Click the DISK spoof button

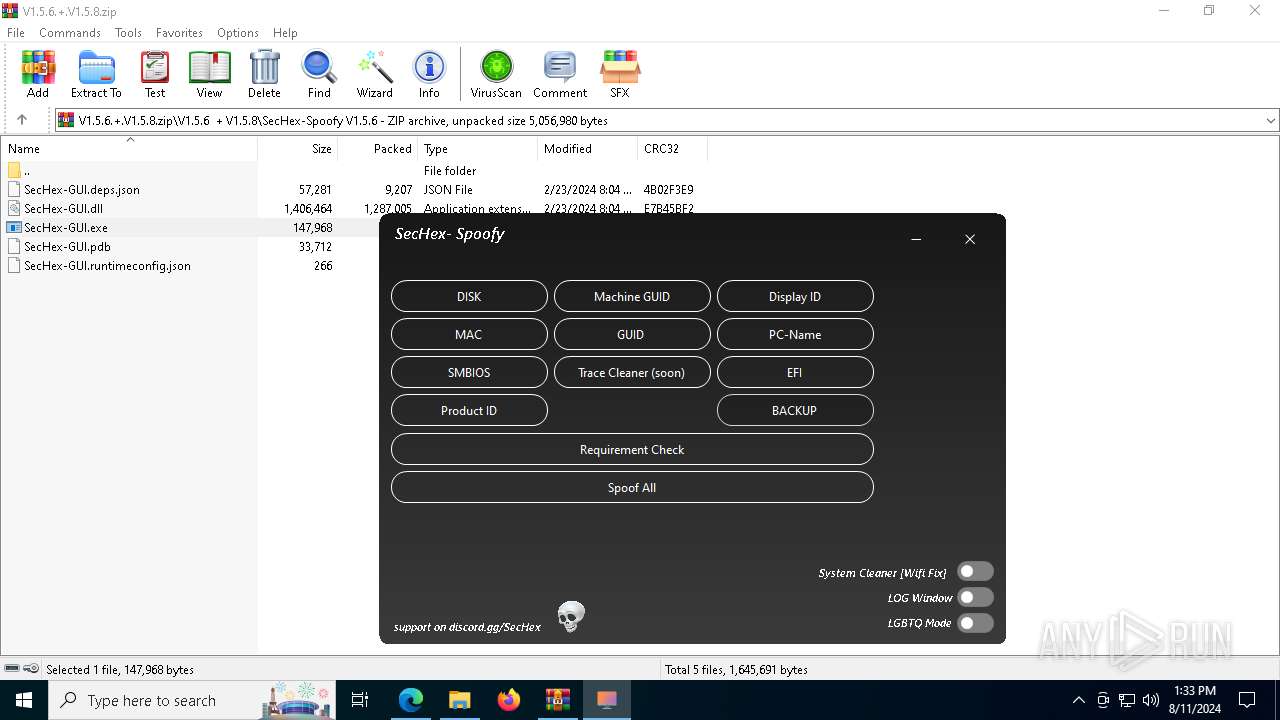(x=469, y=296)
